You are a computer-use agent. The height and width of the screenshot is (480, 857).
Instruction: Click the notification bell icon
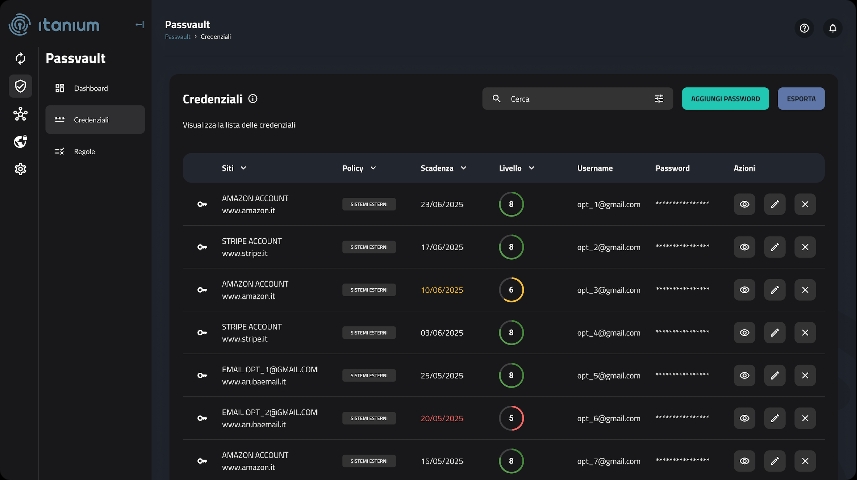(832, 28)
